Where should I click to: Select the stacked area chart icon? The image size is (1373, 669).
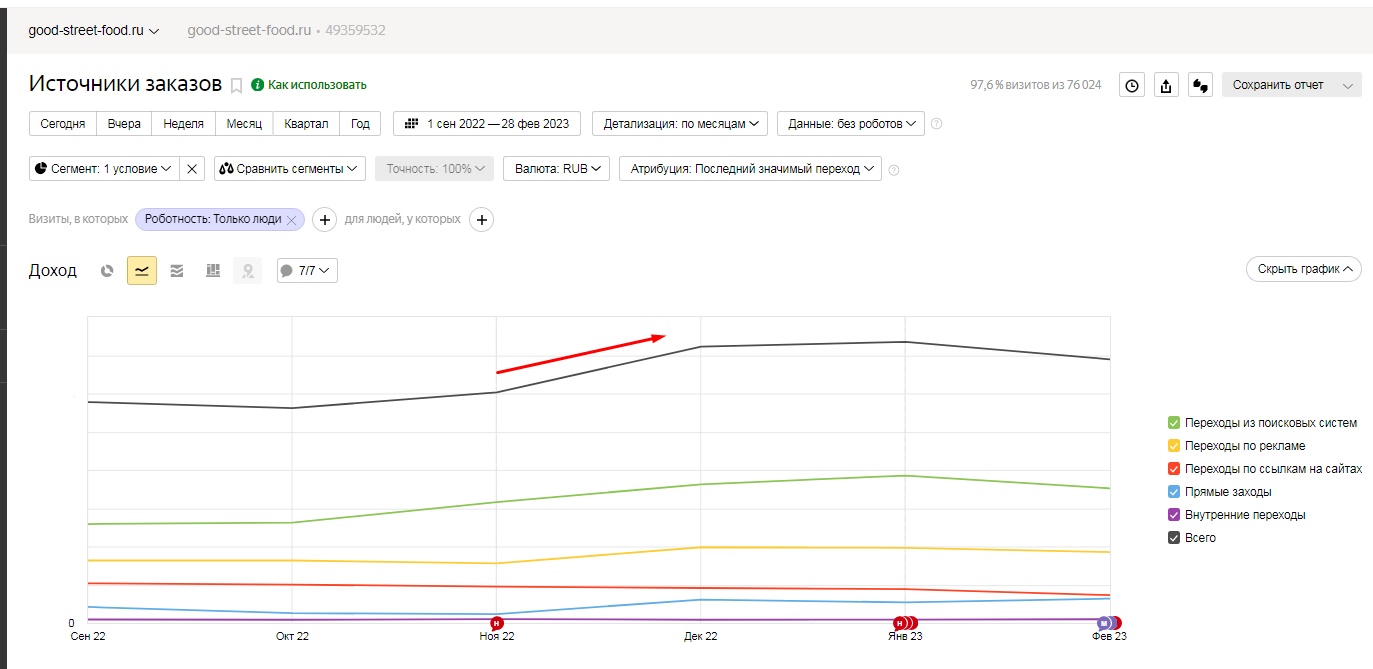177,271
